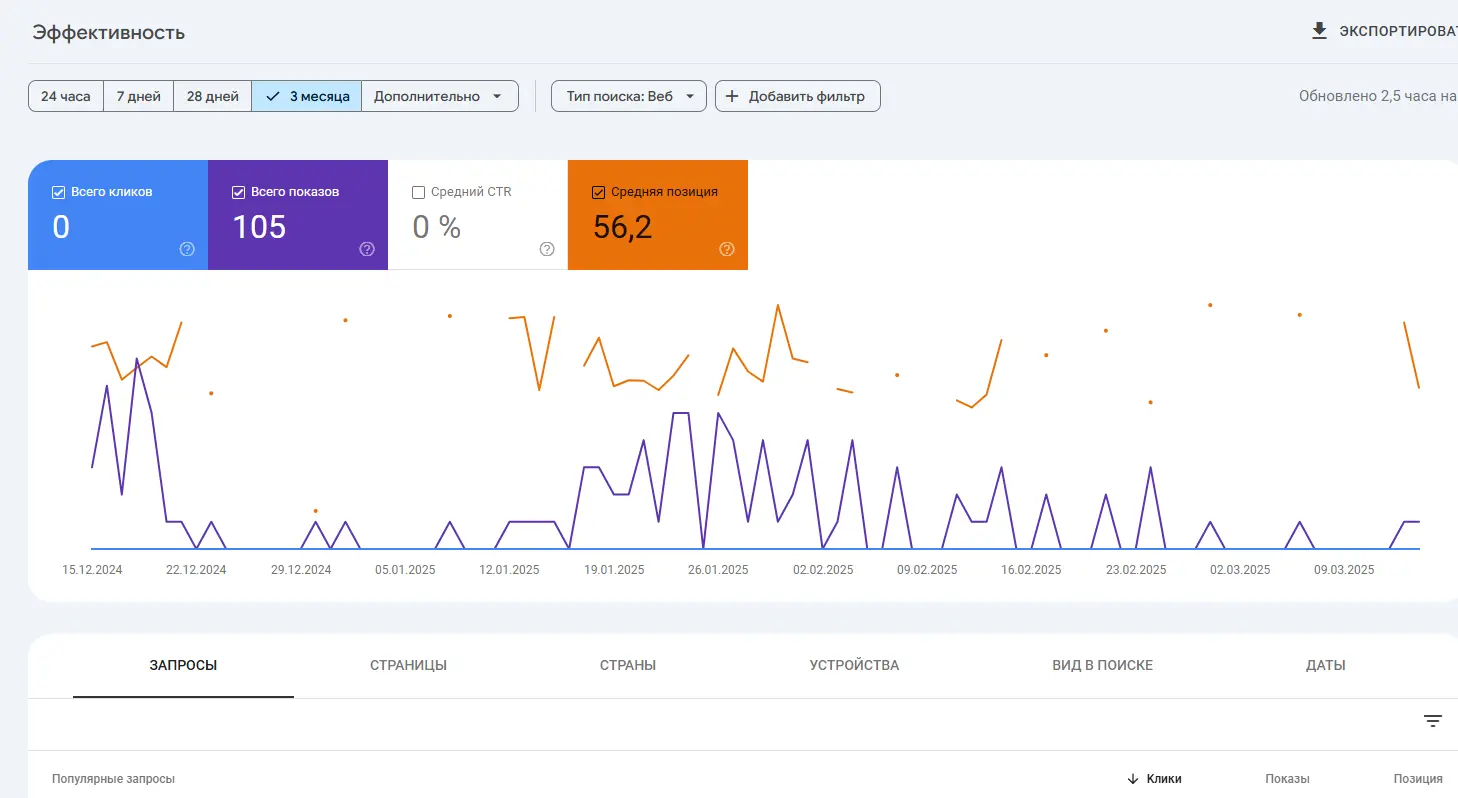Sort table by Показы column header
The width and height of the screenshot is (1458, 798).
pyautogui.click(x=1287, y=779)
